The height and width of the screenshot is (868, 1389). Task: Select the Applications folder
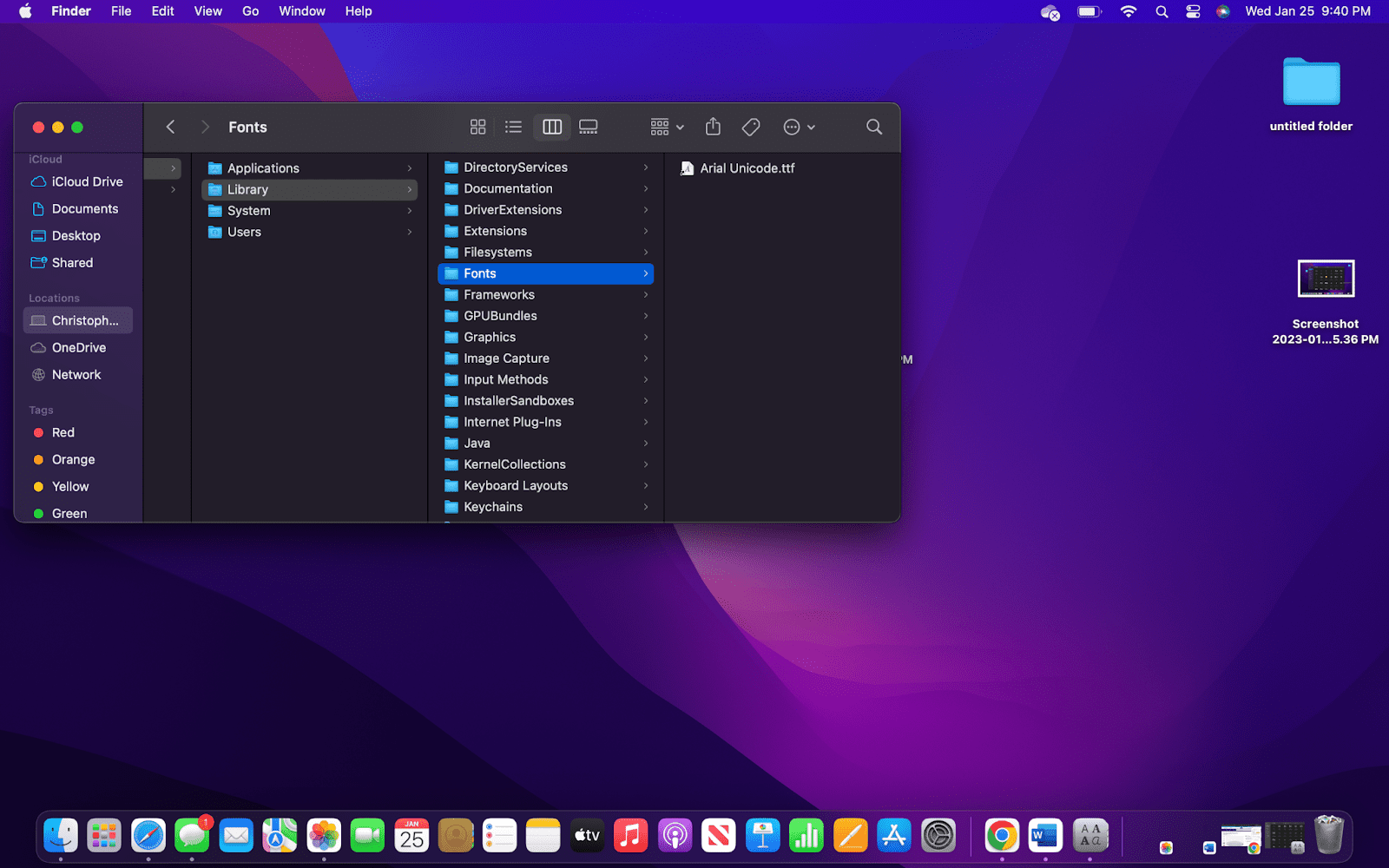309,168
